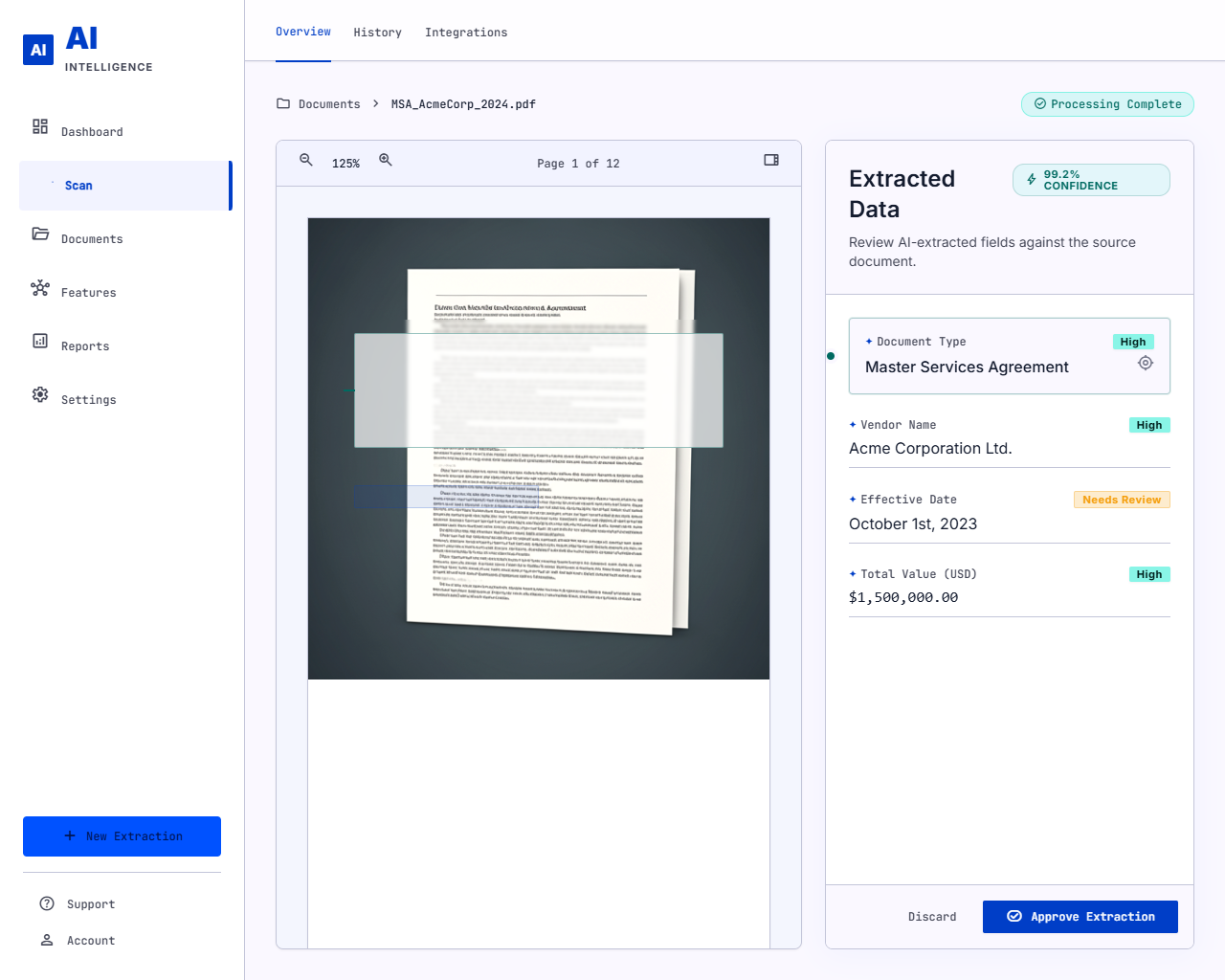This screenshot has height=980, width=1225.
Task: Go to Documents breadcrumb link
Action: pos(329,104)
